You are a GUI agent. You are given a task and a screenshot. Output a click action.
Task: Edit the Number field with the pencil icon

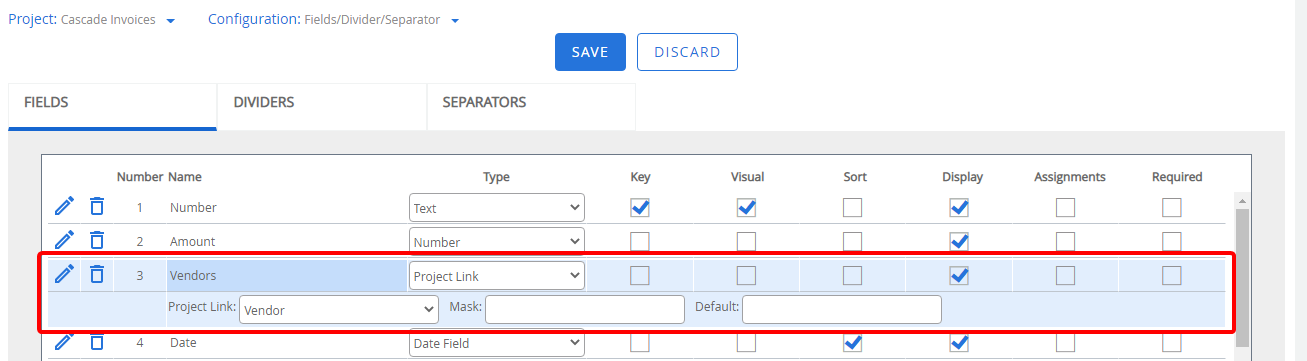click(x=64, y=206)
